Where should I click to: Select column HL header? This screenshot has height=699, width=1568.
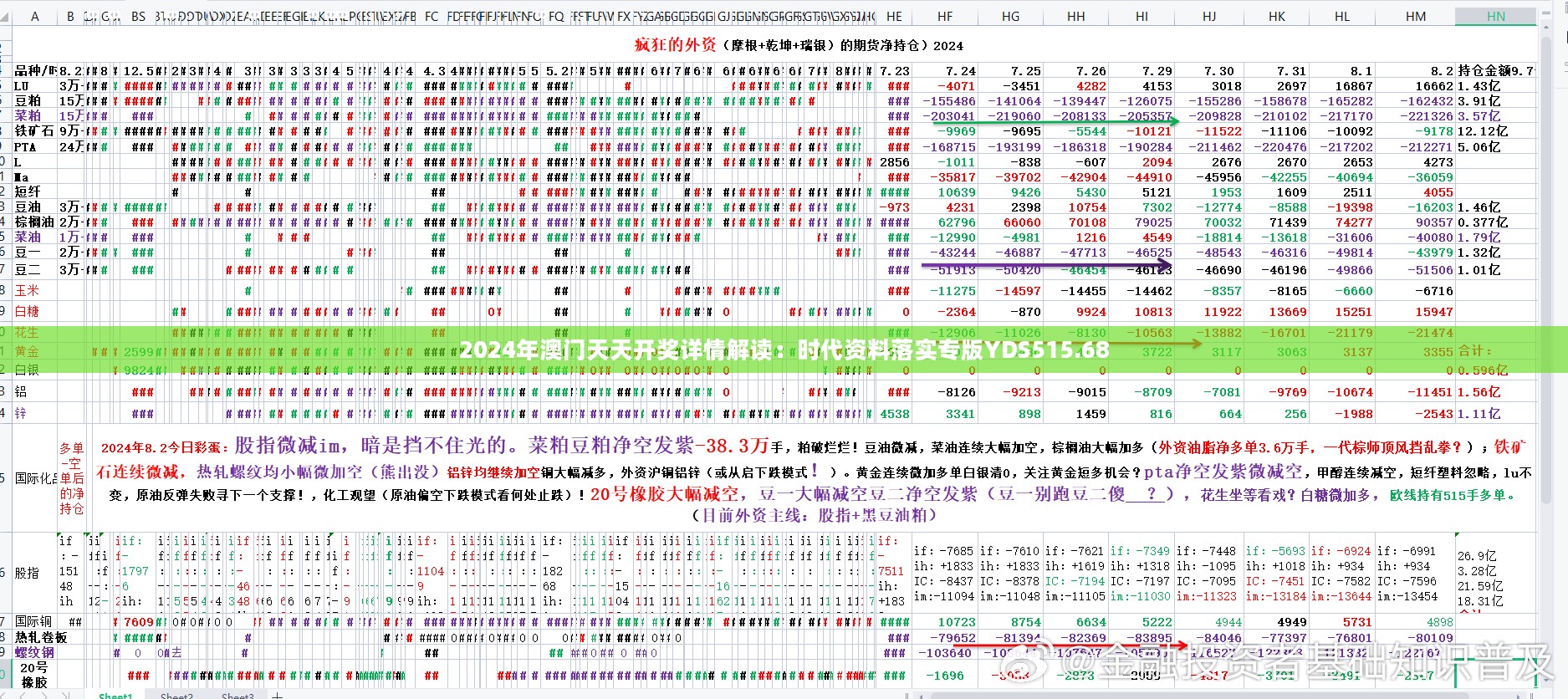point(1342,16)
